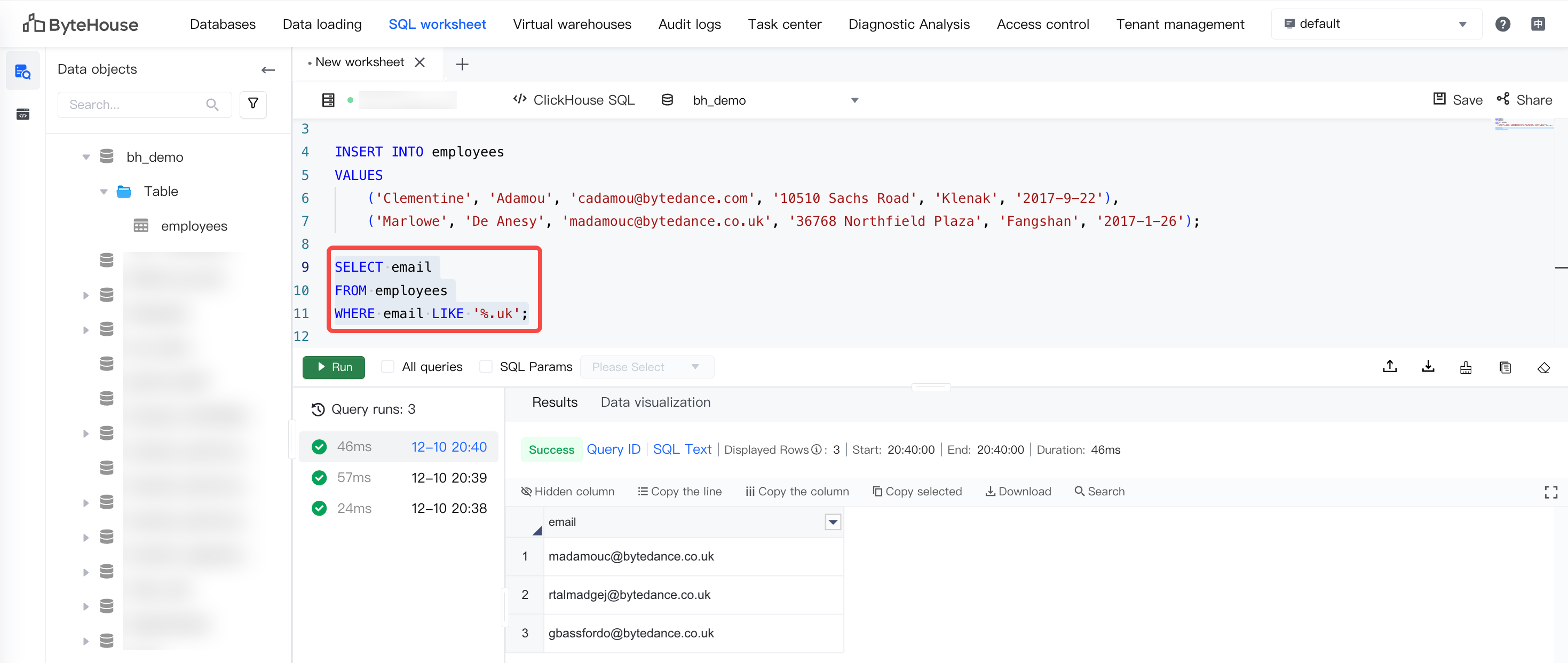
Task: Click the Search data objects field
Action: point(135,105)
